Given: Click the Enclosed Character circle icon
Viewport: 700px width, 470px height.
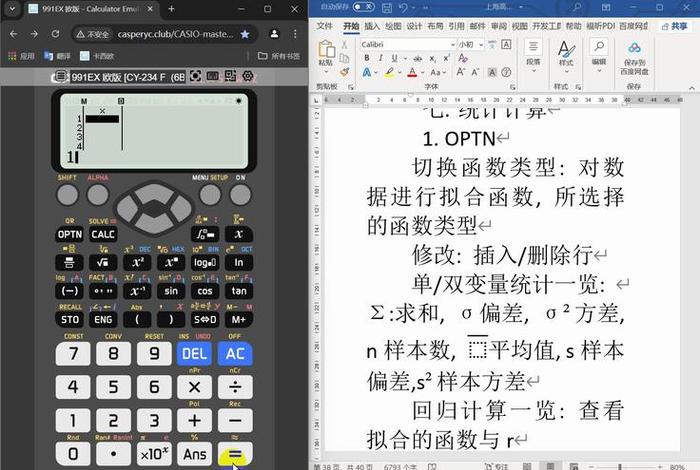Looking at the screenshot, I should coord(506,72).
